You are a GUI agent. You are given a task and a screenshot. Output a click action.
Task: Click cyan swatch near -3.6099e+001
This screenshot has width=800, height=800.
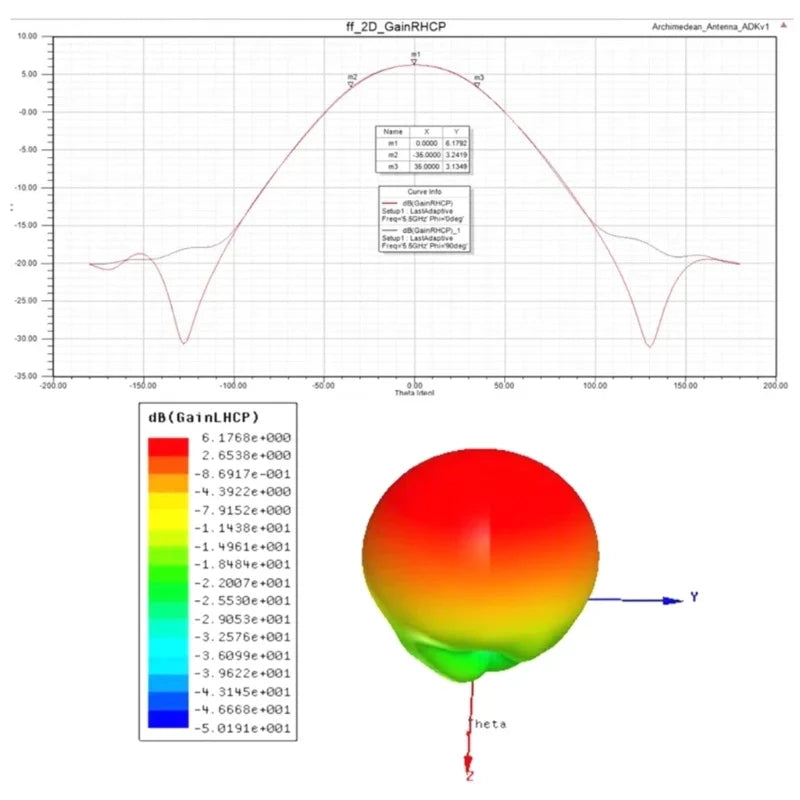point(168,664)
